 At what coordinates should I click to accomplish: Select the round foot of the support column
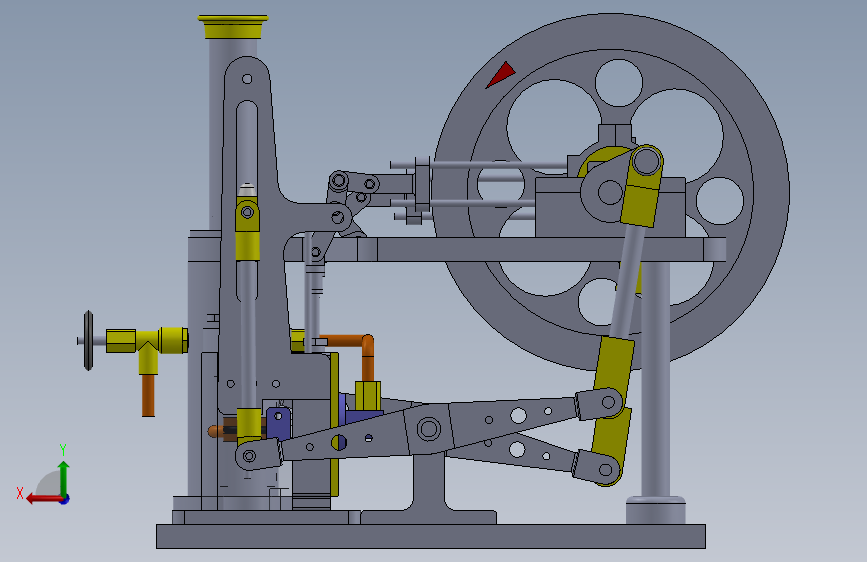point(656,510)
